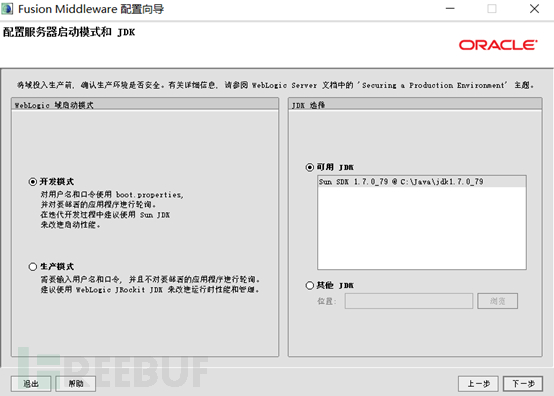This screenshot has width=554, height=396.
Task: Choose the 其他 JDK radio option
Action: click(310, 285)
